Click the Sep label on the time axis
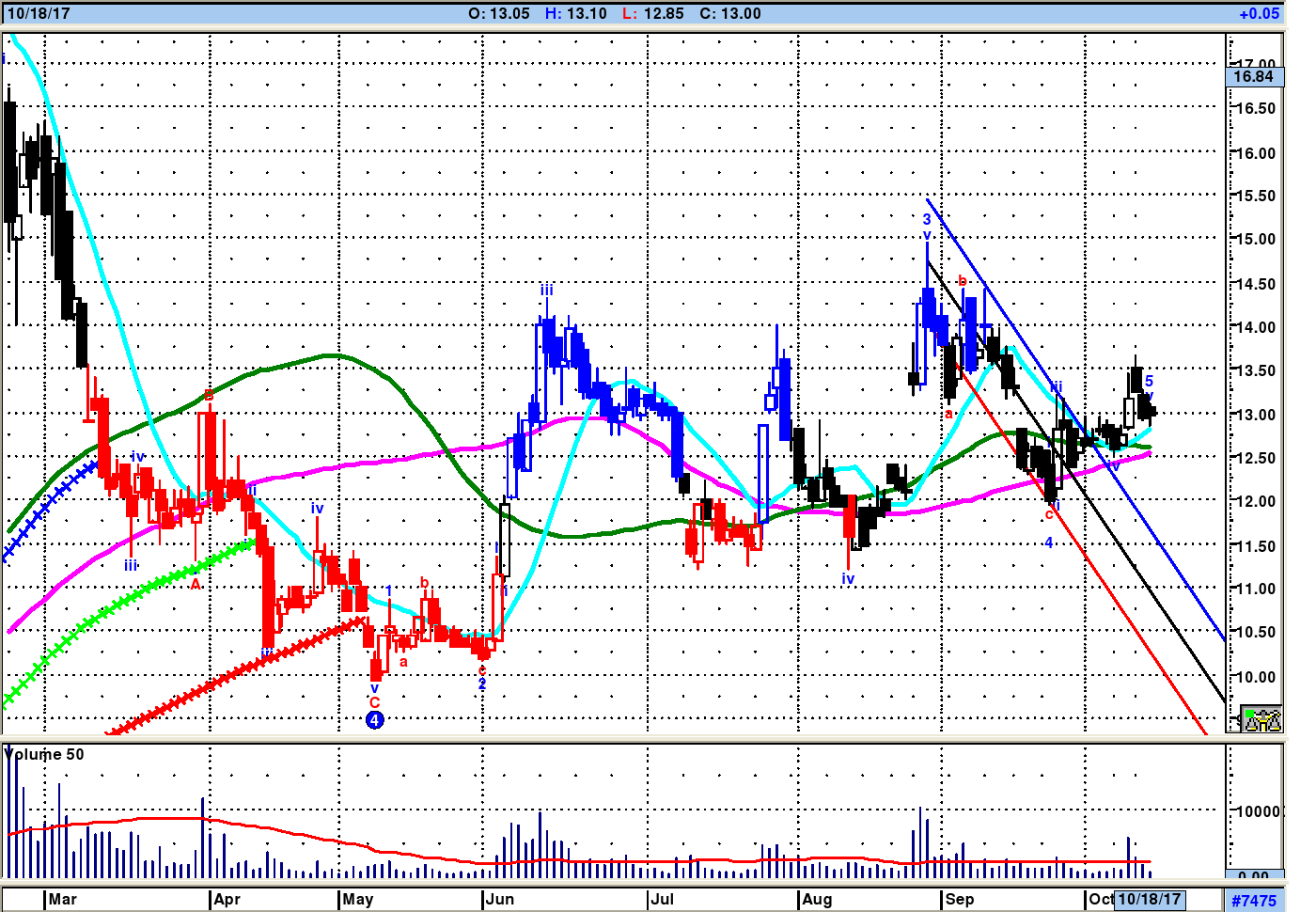 (x=959, y=899)
